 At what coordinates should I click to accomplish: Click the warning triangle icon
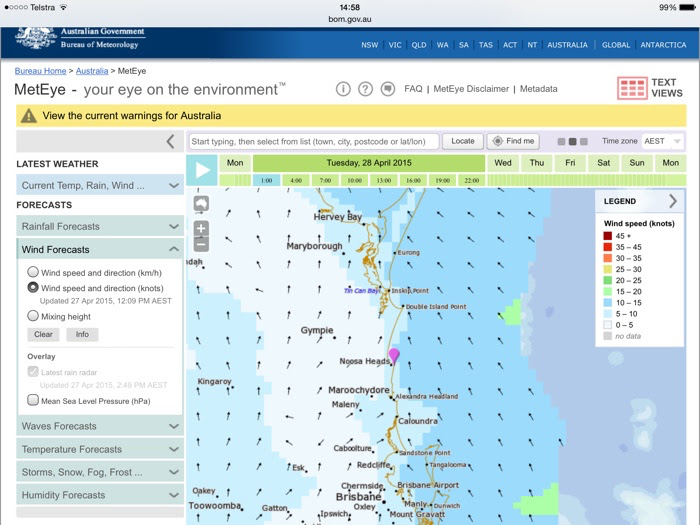click(x=29, y=116)
